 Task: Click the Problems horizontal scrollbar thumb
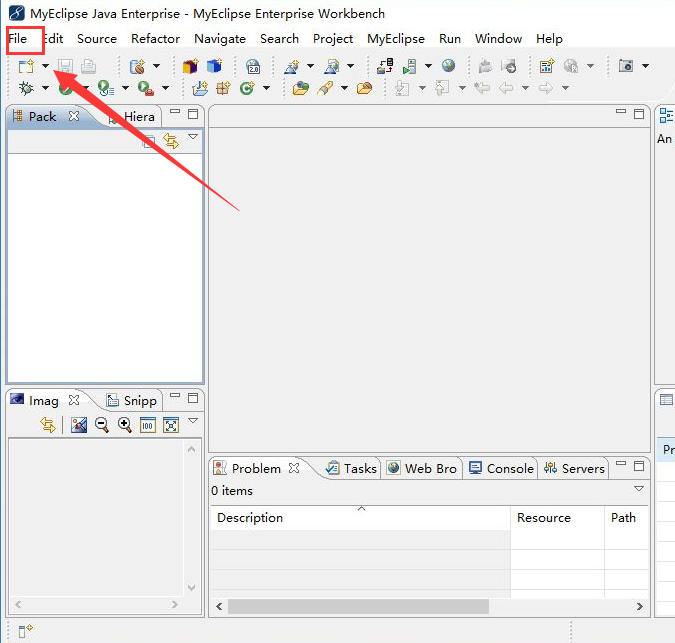pyautogui.click(x=358, y=606)
